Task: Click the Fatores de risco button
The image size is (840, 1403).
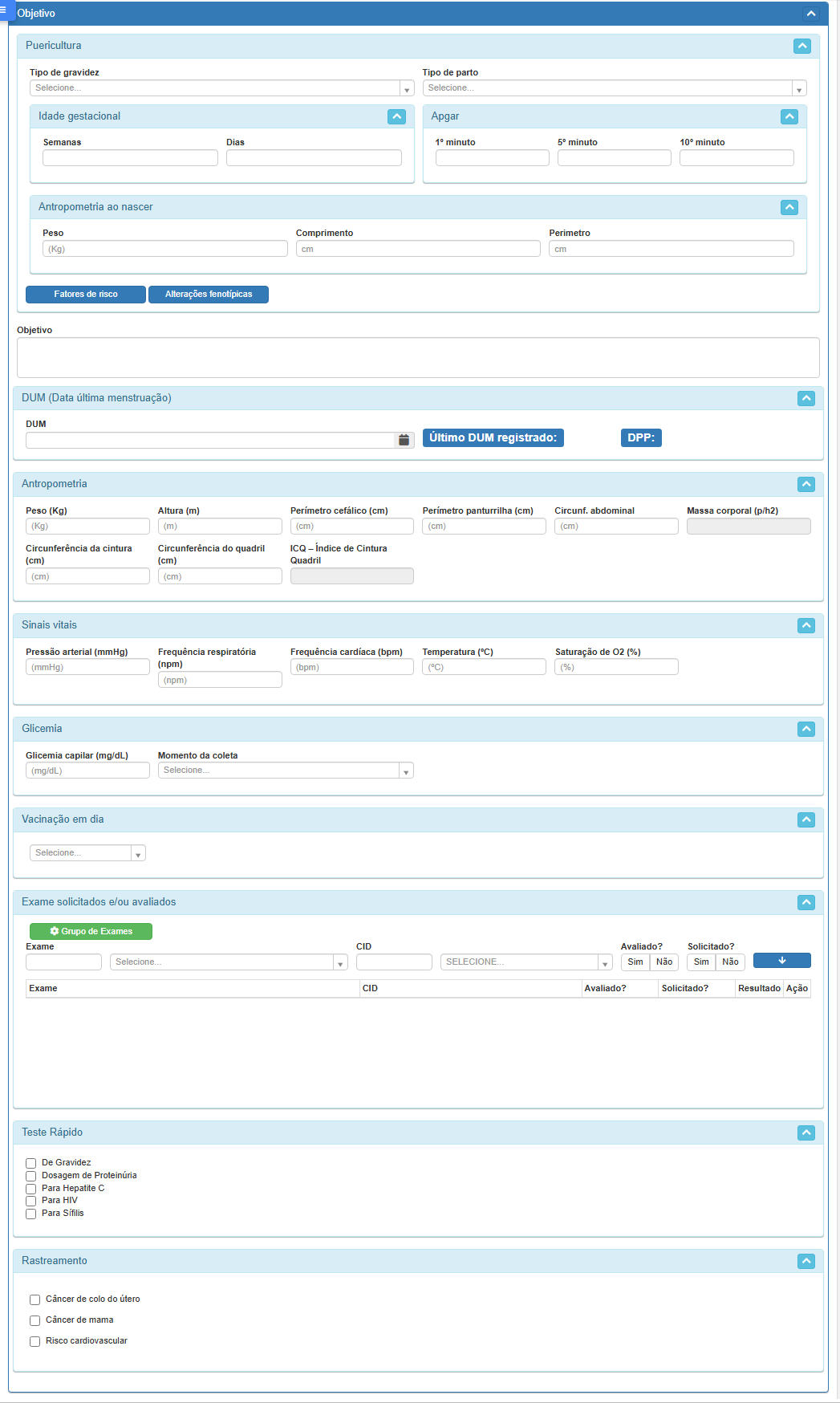Action: (x=86, y=295)
